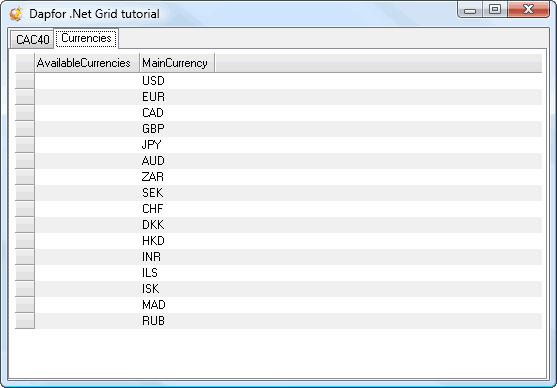Click the AvailableCurrencies cell in JPY row
This screenshot has width=557, height=388.
click(87, 145)
